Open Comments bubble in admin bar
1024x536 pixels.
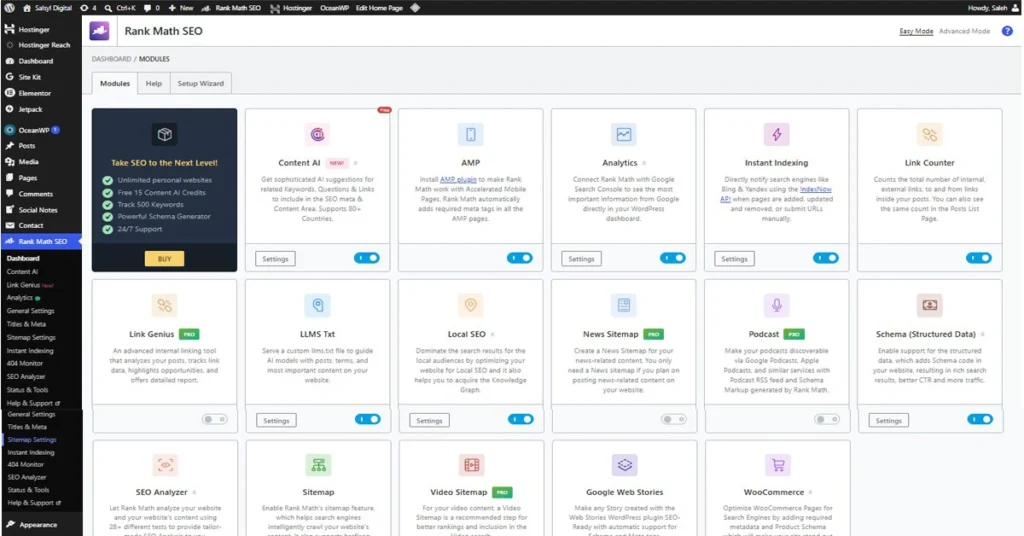point(152,8)
